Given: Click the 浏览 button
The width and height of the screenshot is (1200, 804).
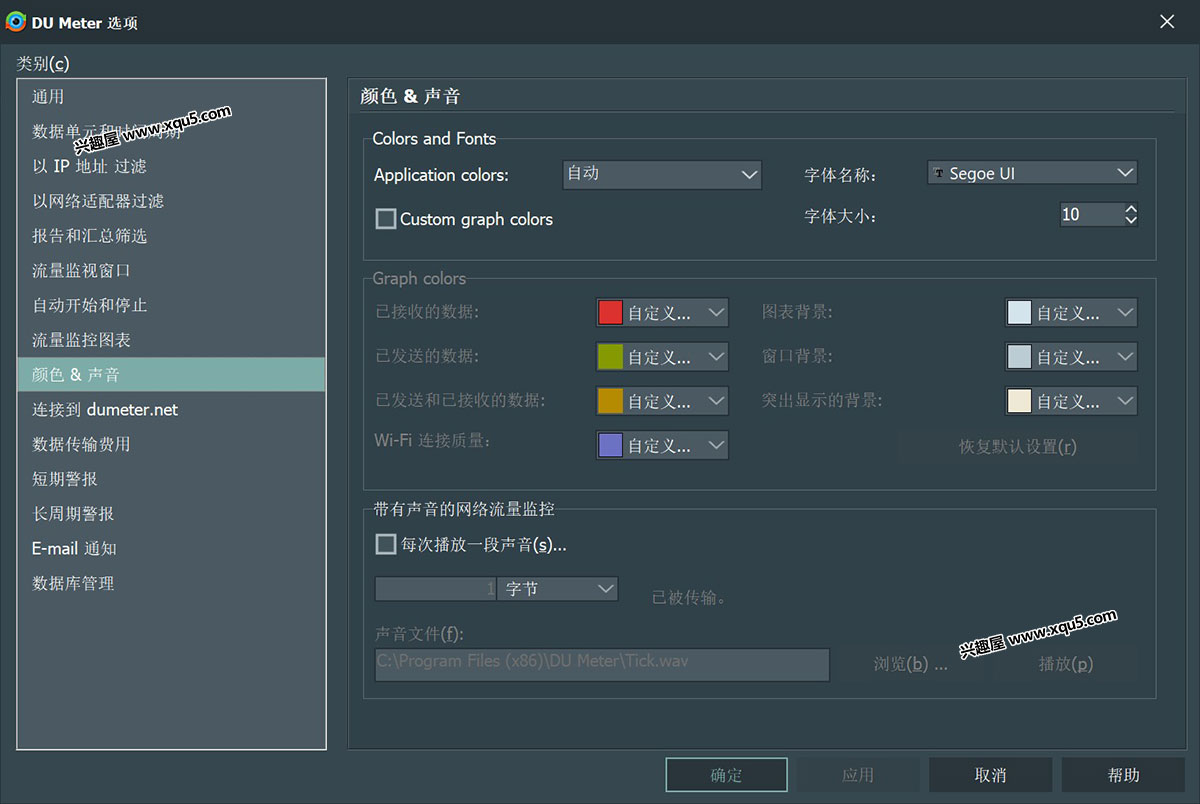Looking at the screenshot, I should pos(910,664).
